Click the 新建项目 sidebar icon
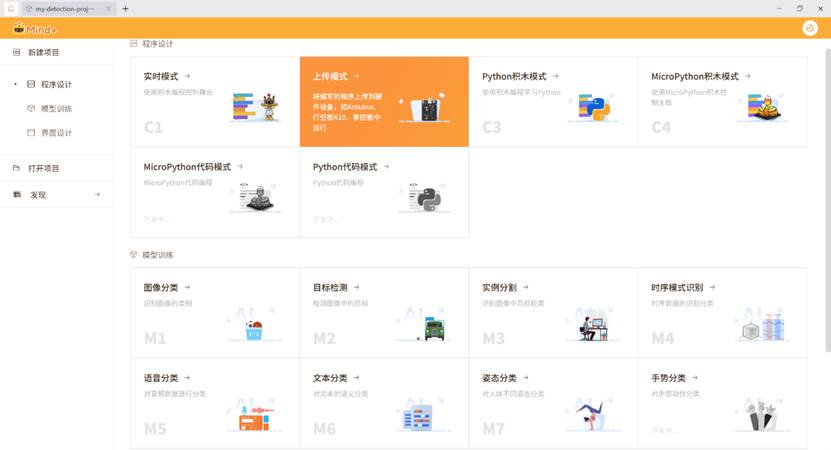Viewport: 831px width, 450px height. pos(16,52)
